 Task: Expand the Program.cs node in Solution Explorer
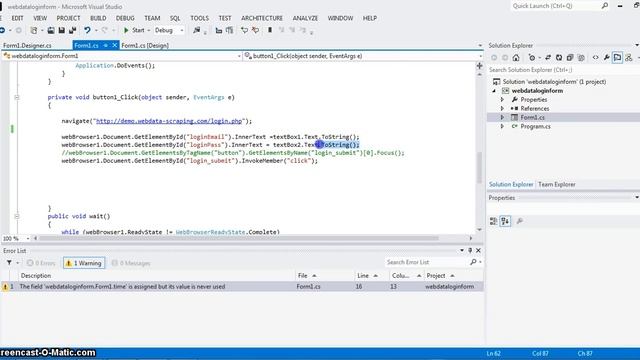502,127
